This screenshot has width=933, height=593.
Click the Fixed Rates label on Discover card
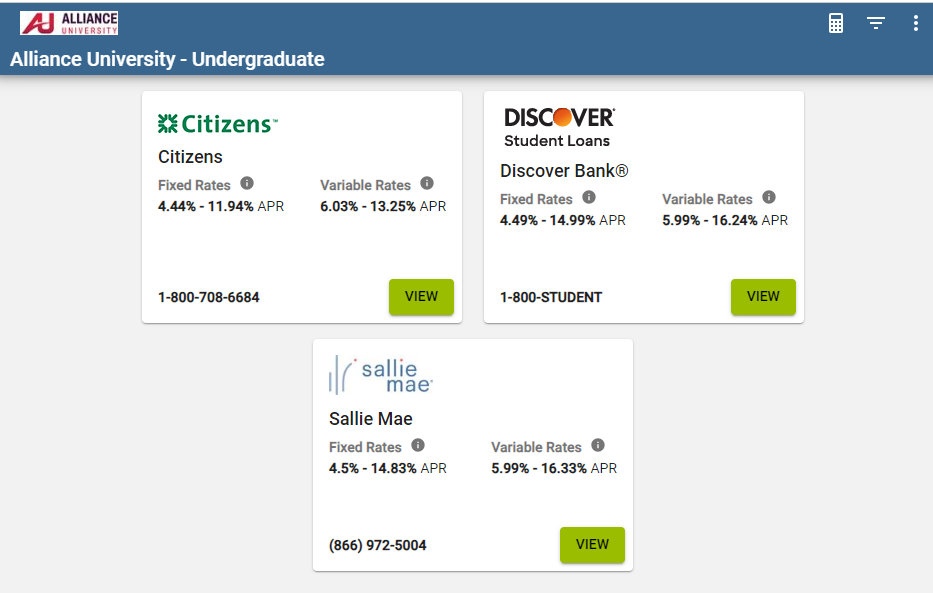[536, 199]
